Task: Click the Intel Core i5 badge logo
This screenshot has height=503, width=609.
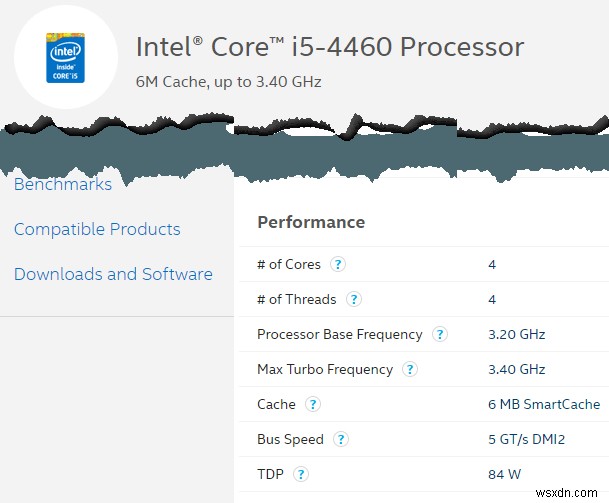Action: (66, 56)
